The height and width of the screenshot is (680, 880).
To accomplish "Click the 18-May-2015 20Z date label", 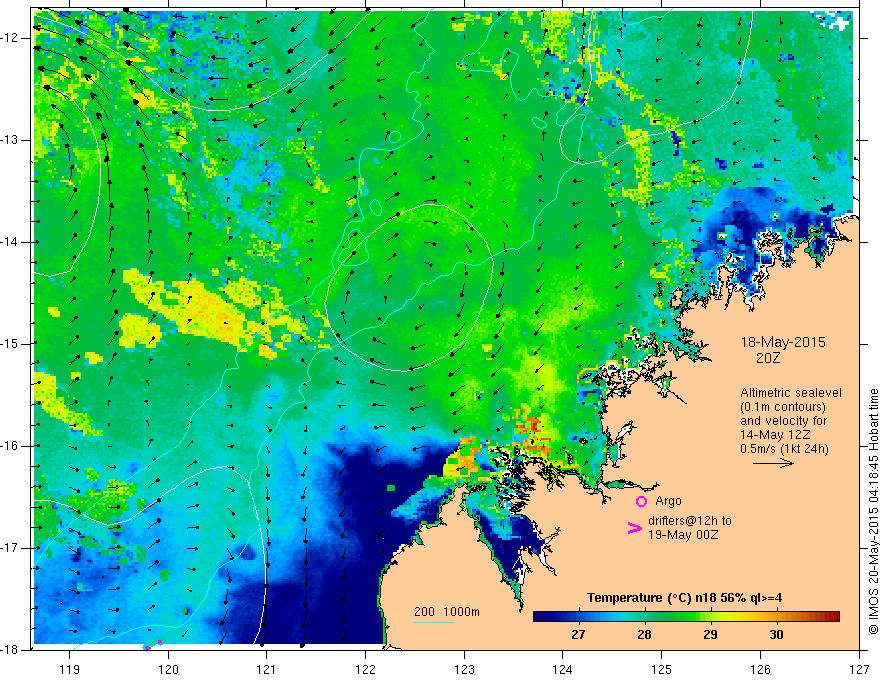I will [x=783, y=350].
